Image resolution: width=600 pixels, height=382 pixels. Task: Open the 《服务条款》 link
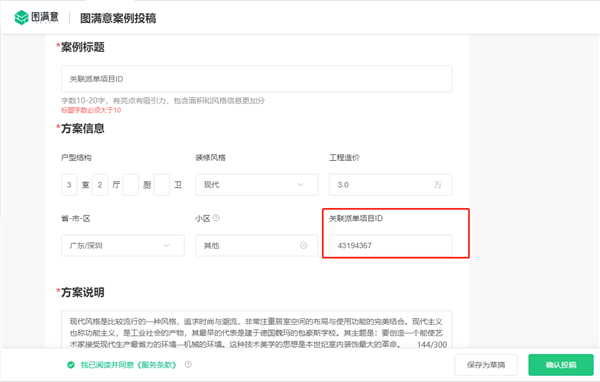[157, 365]
